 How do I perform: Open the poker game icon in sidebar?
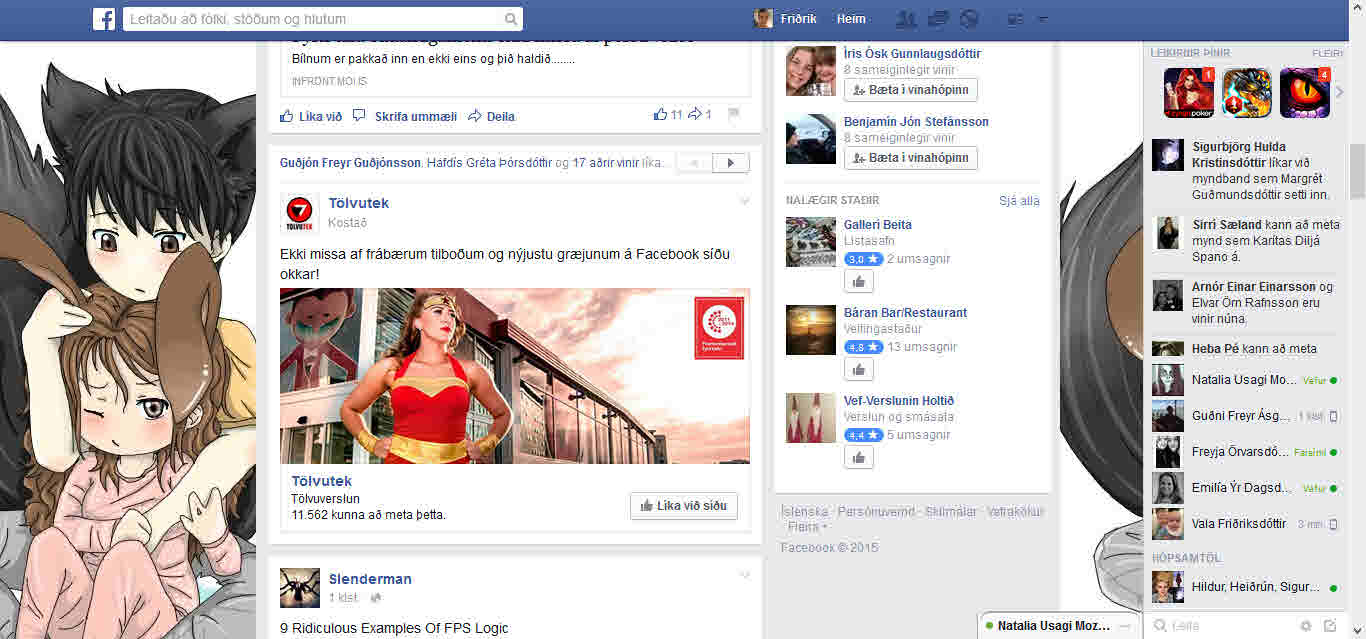click(x=1189, y=93)
